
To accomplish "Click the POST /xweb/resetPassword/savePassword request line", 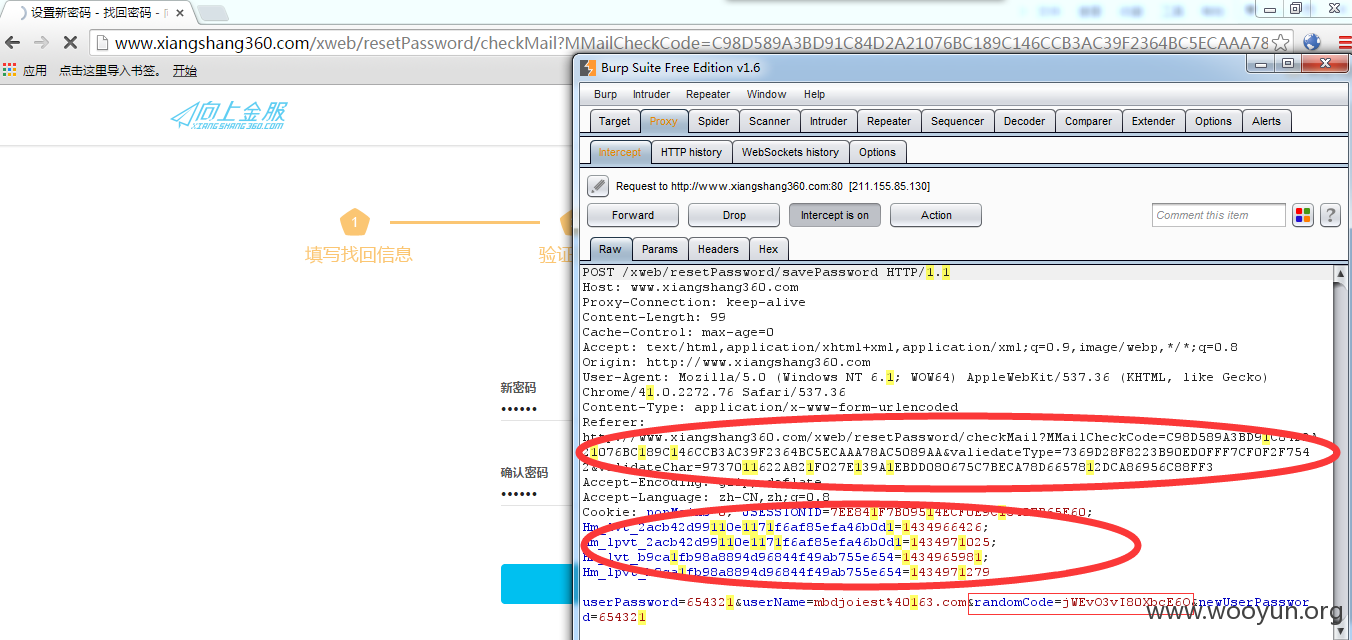I will (x=765, y=272).
